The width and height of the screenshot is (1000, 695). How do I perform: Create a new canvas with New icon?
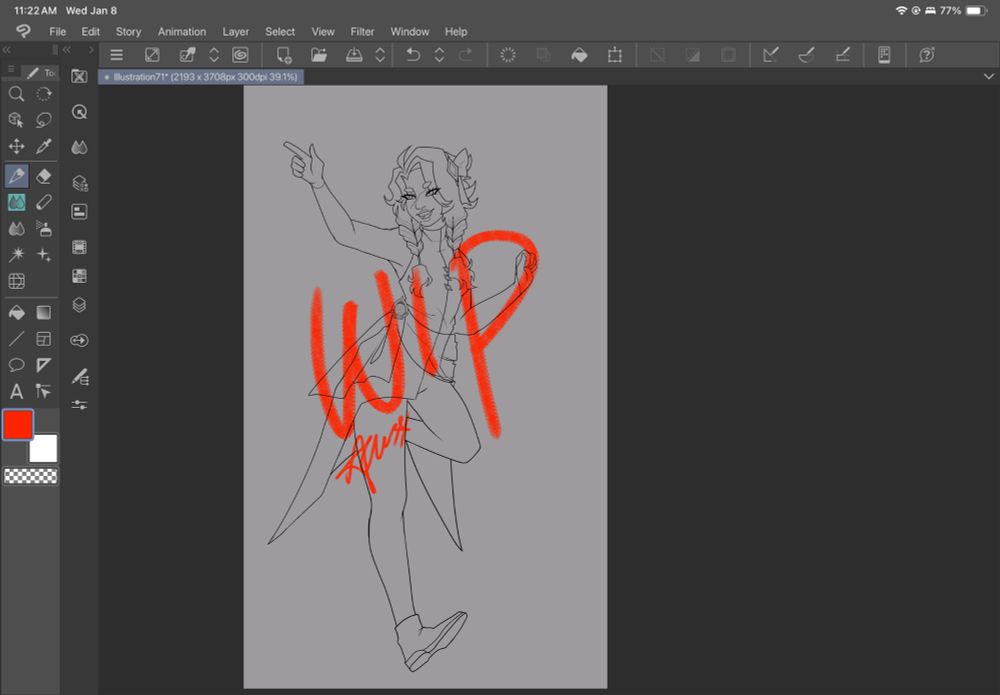pyautogui.click(x=284, y=55)
